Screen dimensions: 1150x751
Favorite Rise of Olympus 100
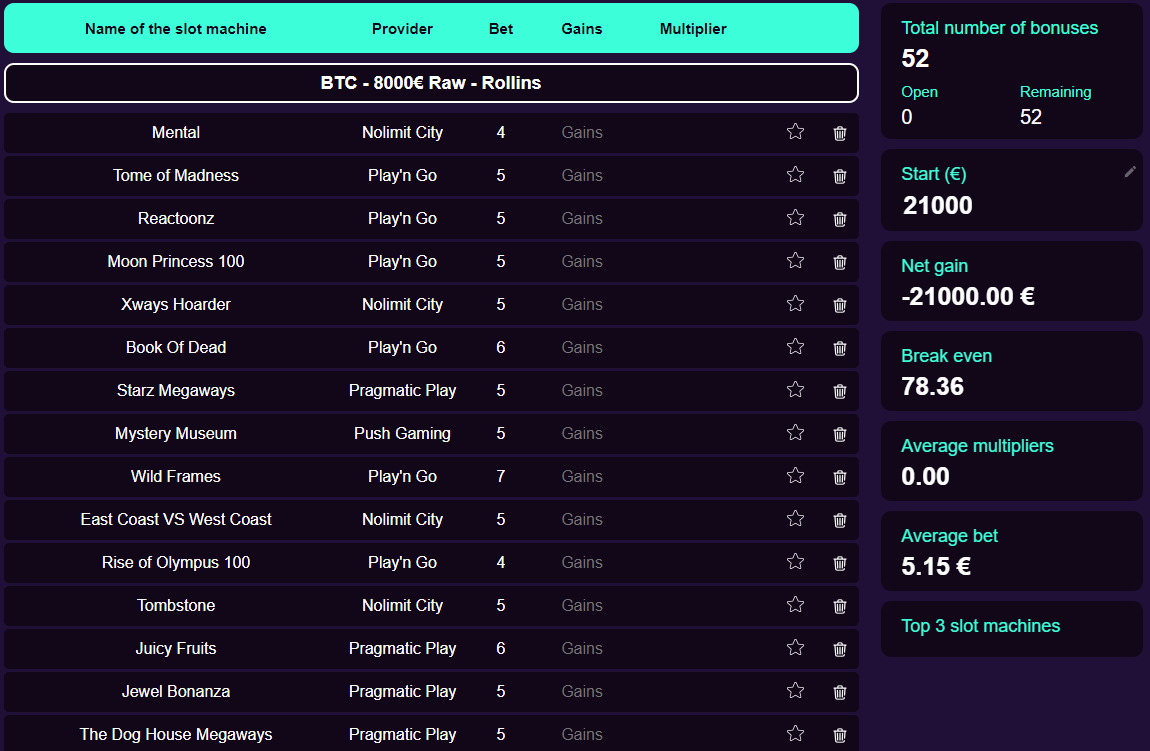[x=796, y=562]
